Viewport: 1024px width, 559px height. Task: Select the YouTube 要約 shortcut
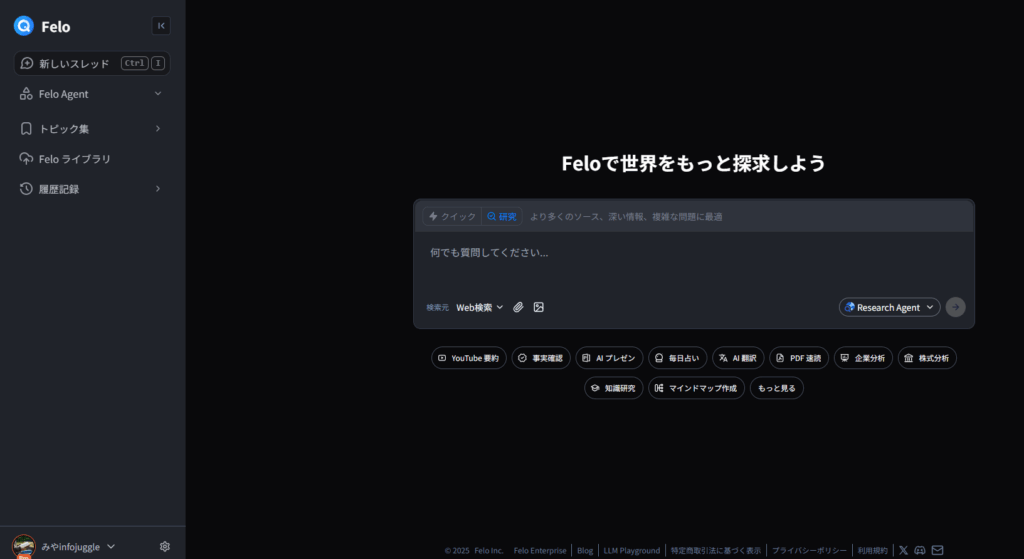(x=469, y=358)
